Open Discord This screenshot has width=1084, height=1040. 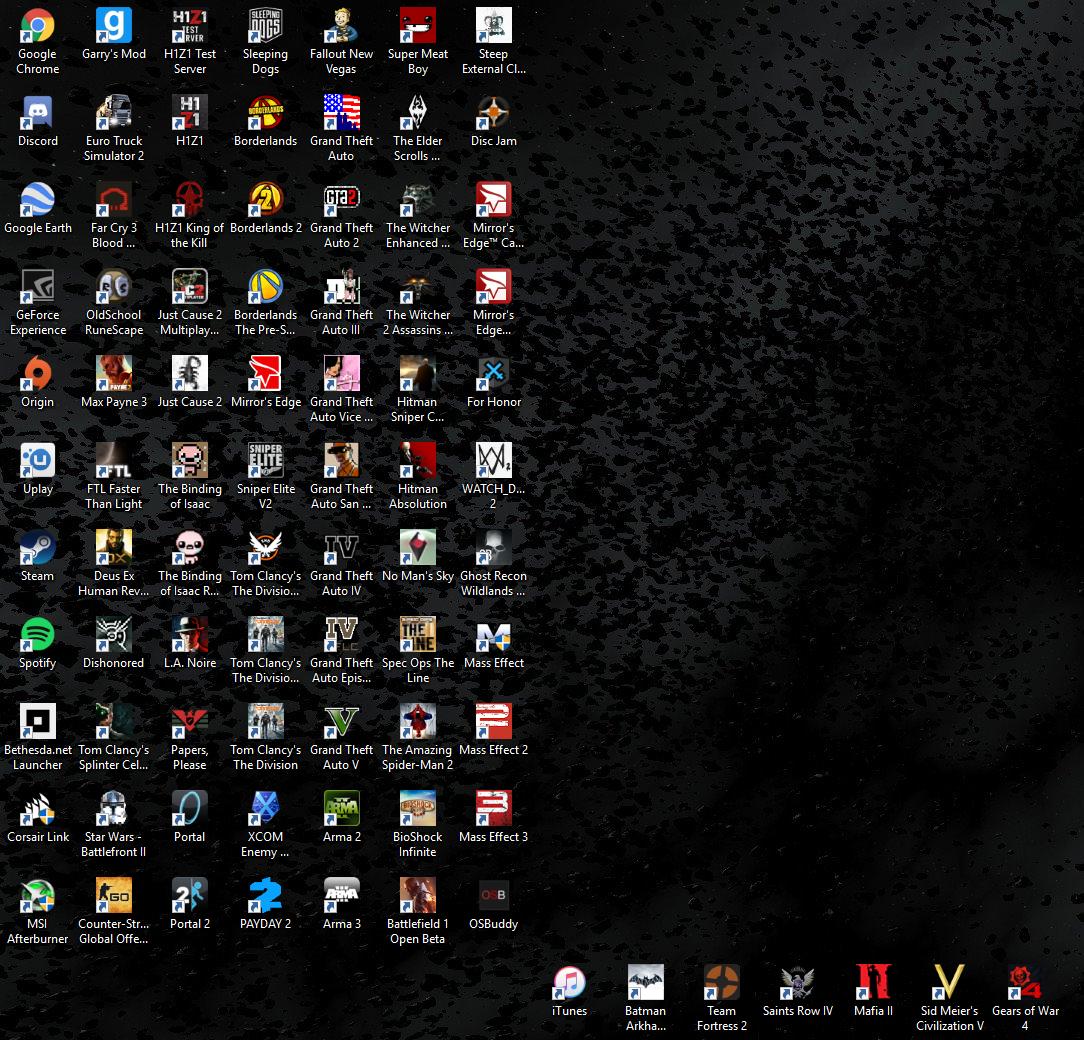click(x=37, y=111)
